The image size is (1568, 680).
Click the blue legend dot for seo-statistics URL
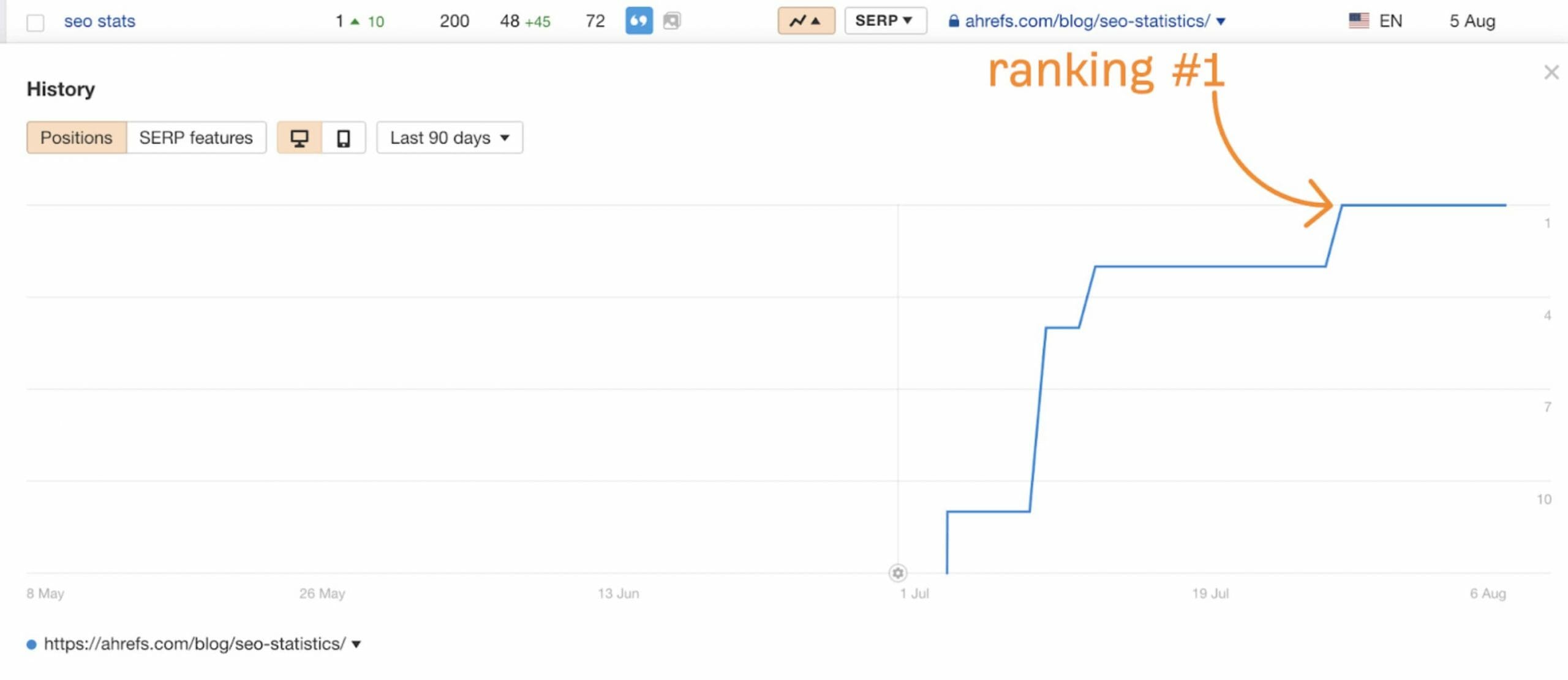(31, 644)
